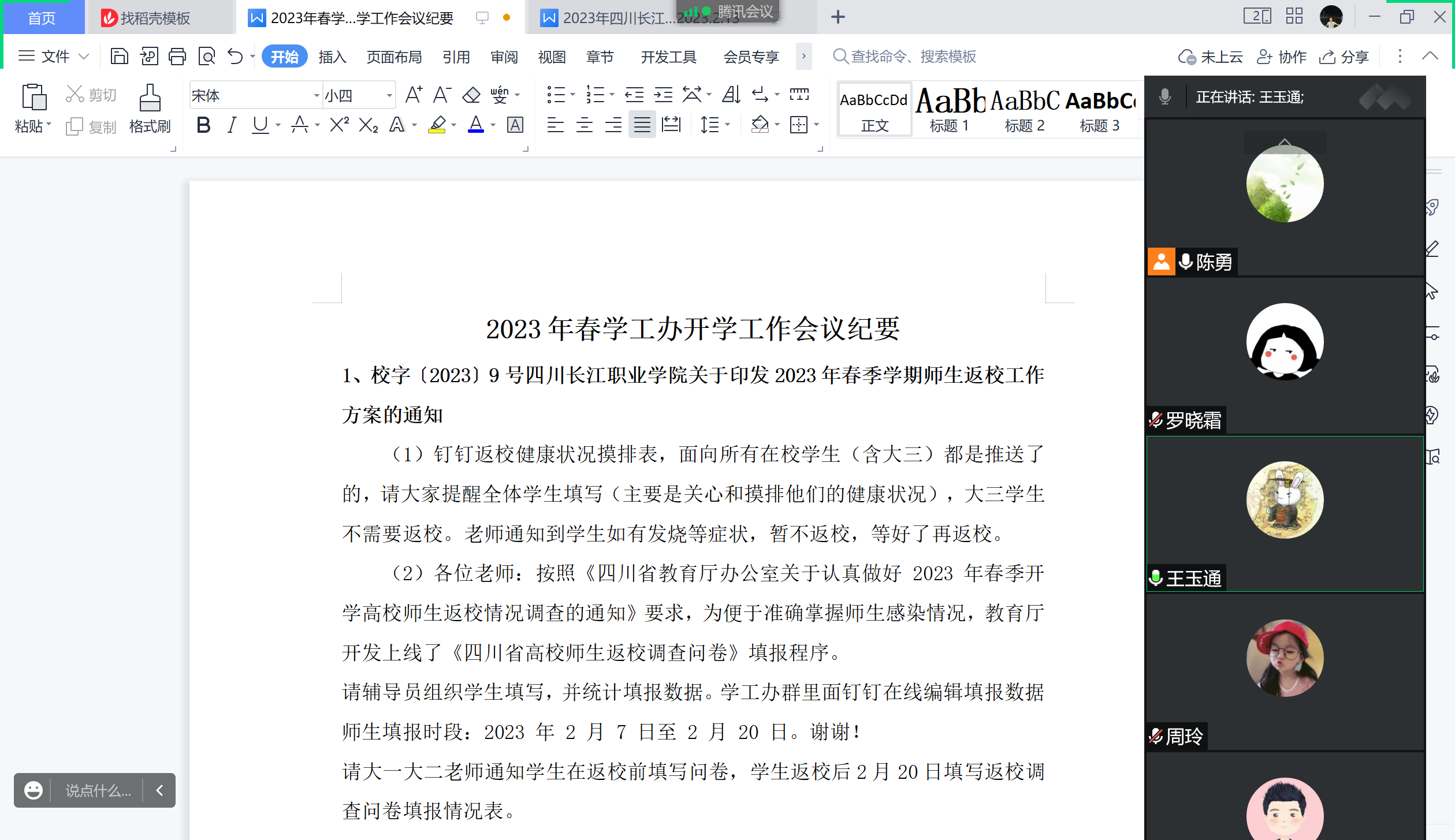1455x840 pixels.
Task: Switch to the 首页 tab
Action: pos(42,18)
